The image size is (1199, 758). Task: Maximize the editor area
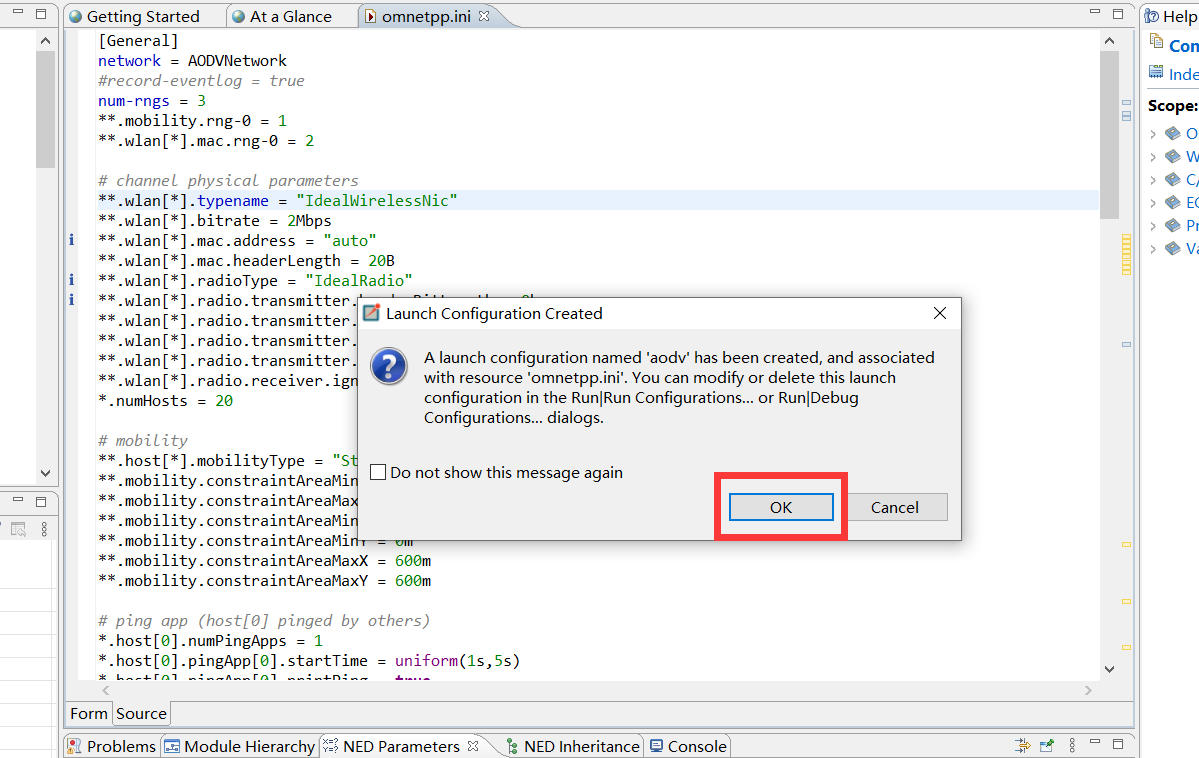pyautogui.click(x=1118, y=14)
